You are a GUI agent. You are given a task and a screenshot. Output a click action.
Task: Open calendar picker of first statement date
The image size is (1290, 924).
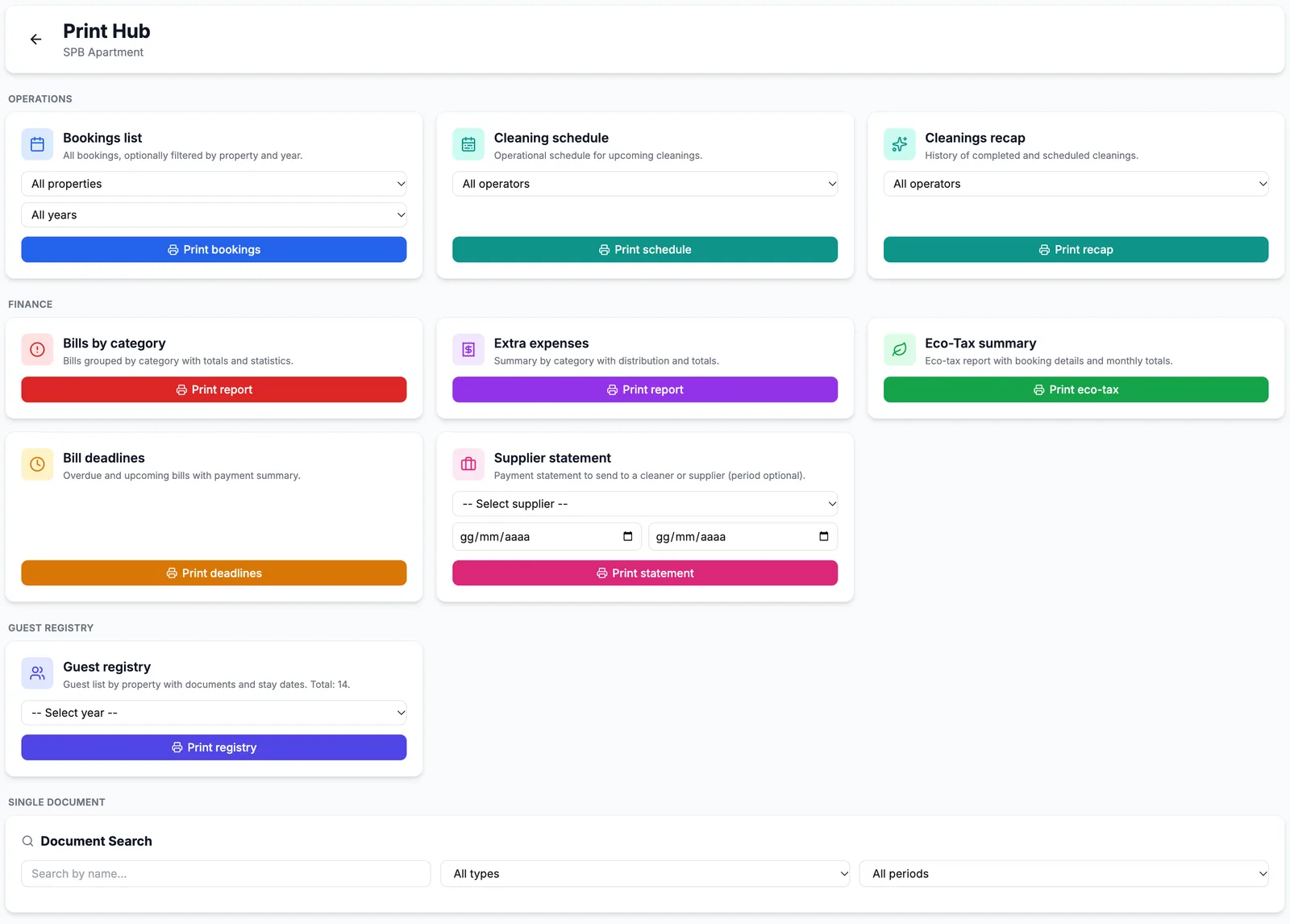coord(628,537)
